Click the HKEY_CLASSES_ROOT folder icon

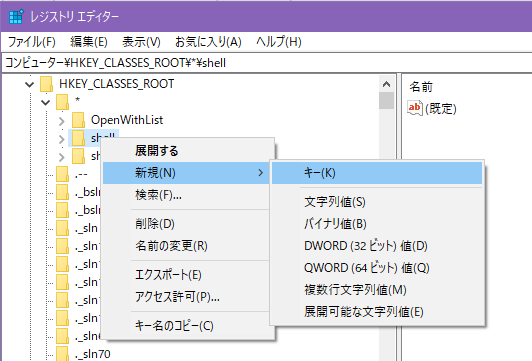point(46,84)
